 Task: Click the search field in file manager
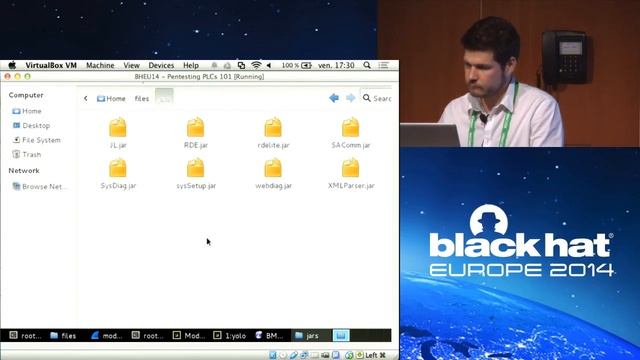pos(376,98)
